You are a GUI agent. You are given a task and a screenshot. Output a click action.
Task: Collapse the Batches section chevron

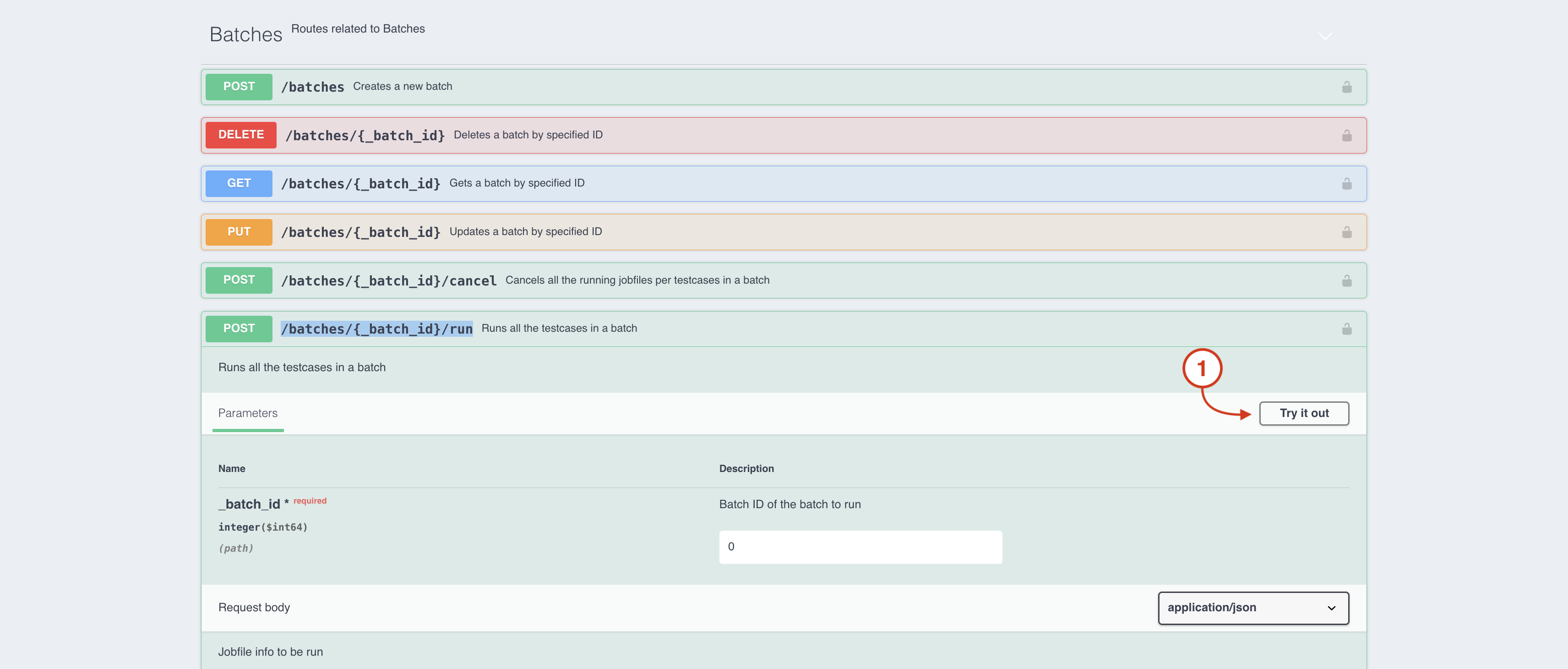pos(1324,36)
